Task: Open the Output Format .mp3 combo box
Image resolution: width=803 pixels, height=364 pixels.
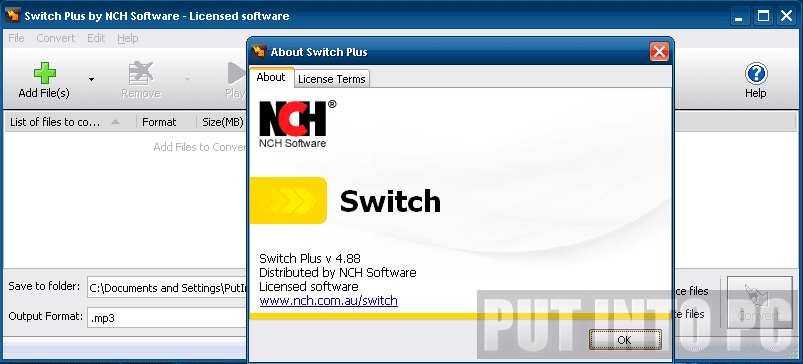Action: (x=167, y=317)
